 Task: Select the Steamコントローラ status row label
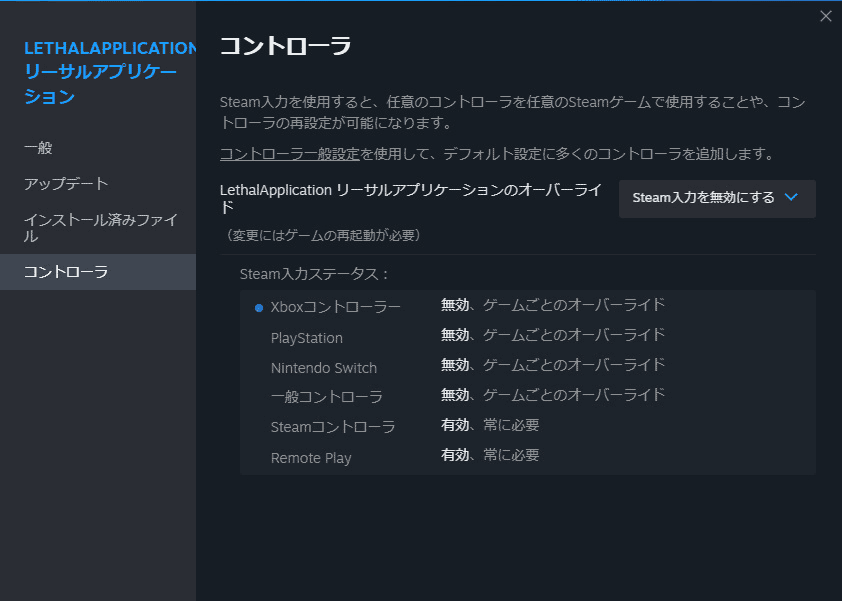pyautogui.click(x=333, y=427)
